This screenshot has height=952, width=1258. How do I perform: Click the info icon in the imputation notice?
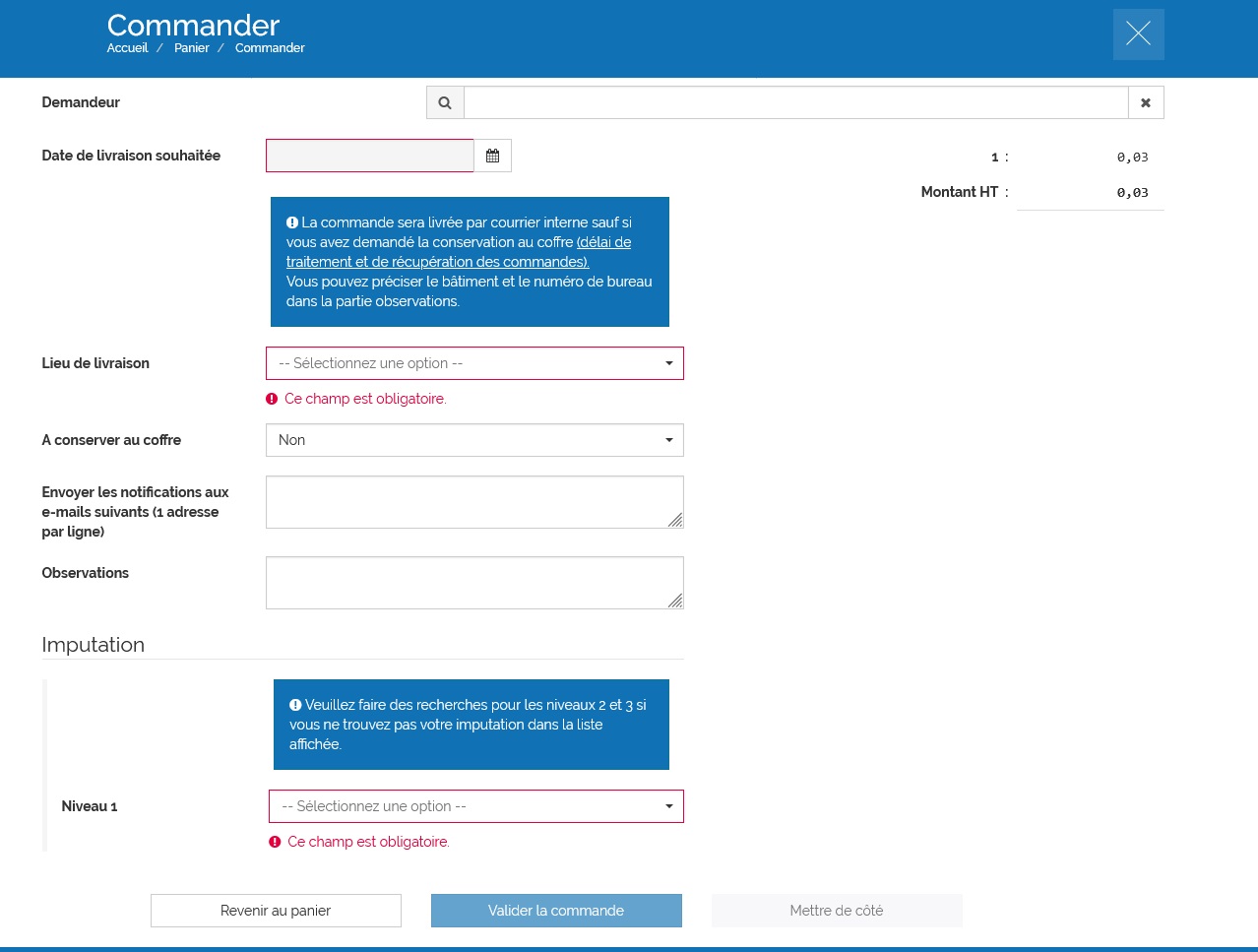[x=295, y=705]
